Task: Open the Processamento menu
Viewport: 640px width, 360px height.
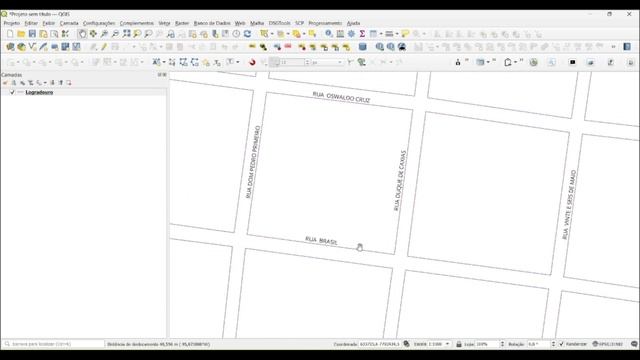Action: click(x=325, y=23)
